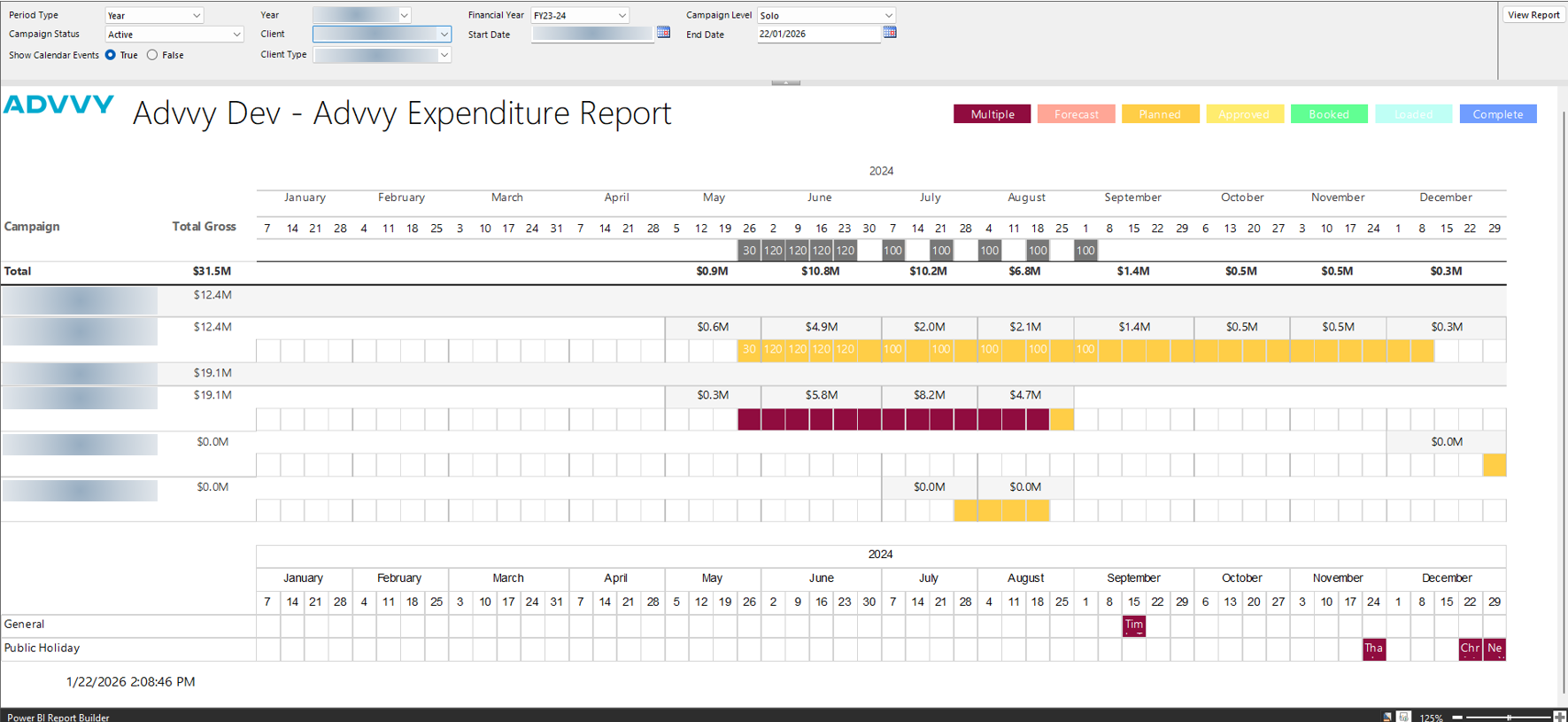Click the $2.1M August campaign value
Screen dimensions: 1568x722
tap(1025, 327)
